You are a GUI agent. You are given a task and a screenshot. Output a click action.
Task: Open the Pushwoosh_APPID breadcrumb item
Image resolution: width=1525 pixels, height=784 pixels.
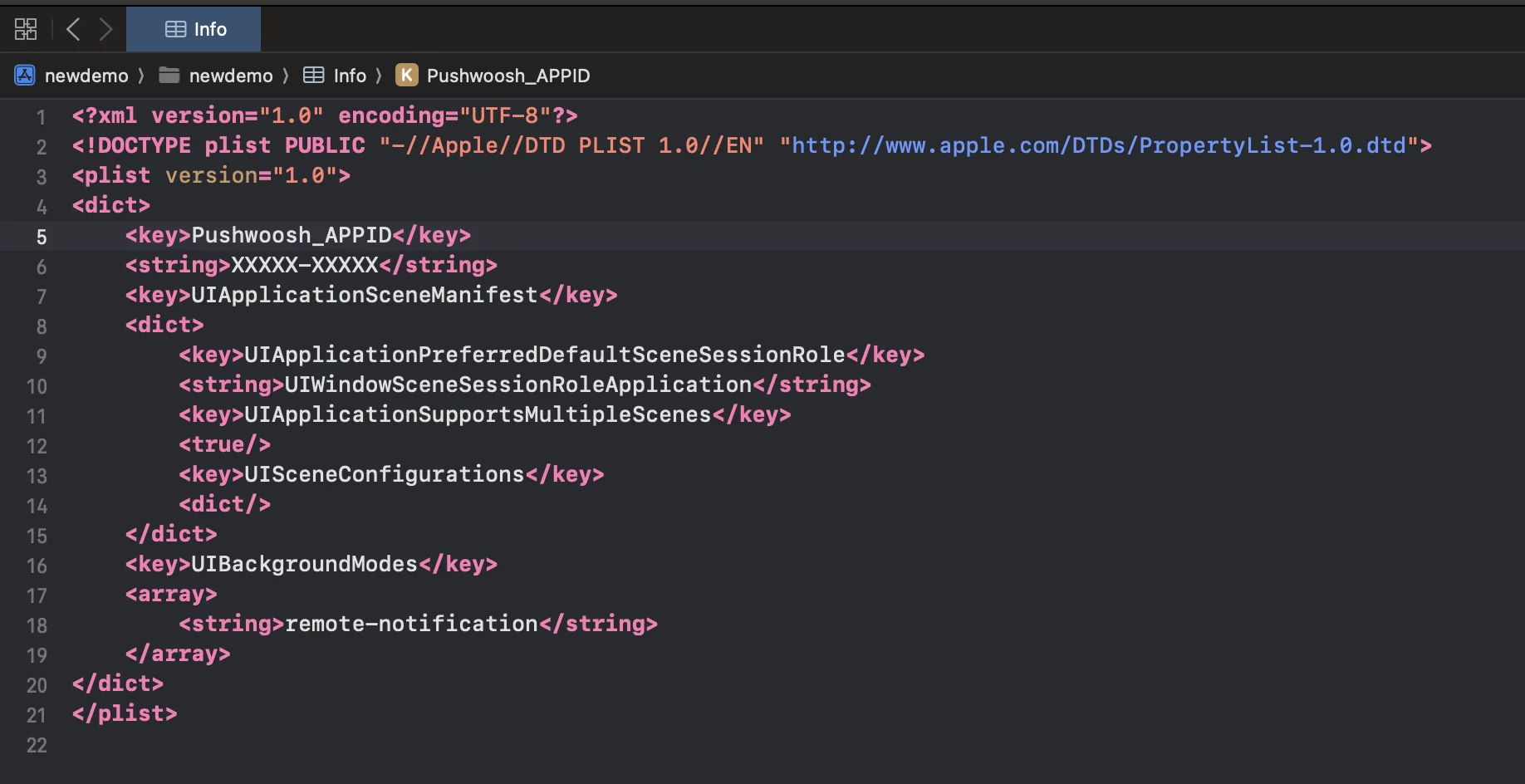click(x=508, y=76)
